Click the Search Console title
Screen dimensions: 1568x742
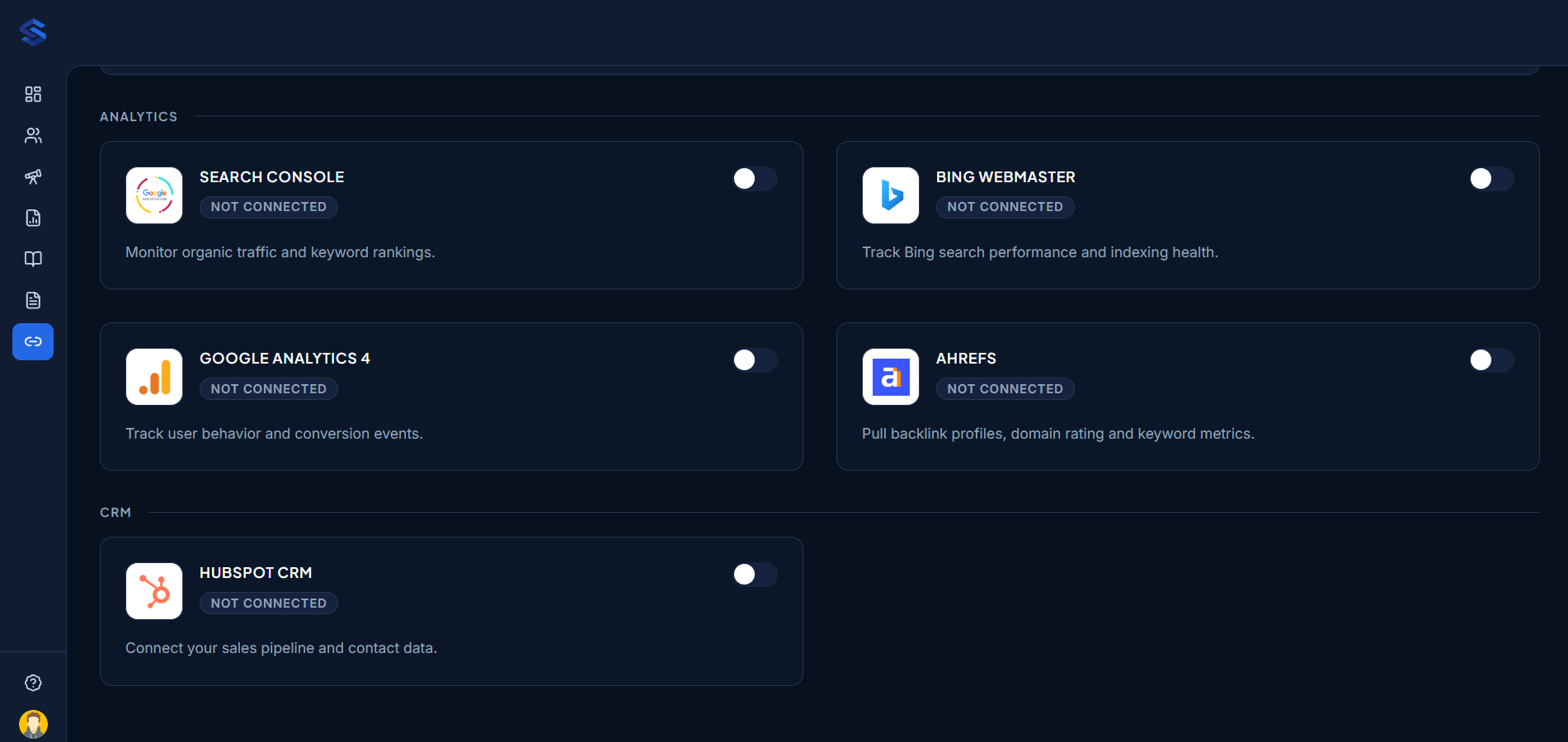click(x=272, y=177)
